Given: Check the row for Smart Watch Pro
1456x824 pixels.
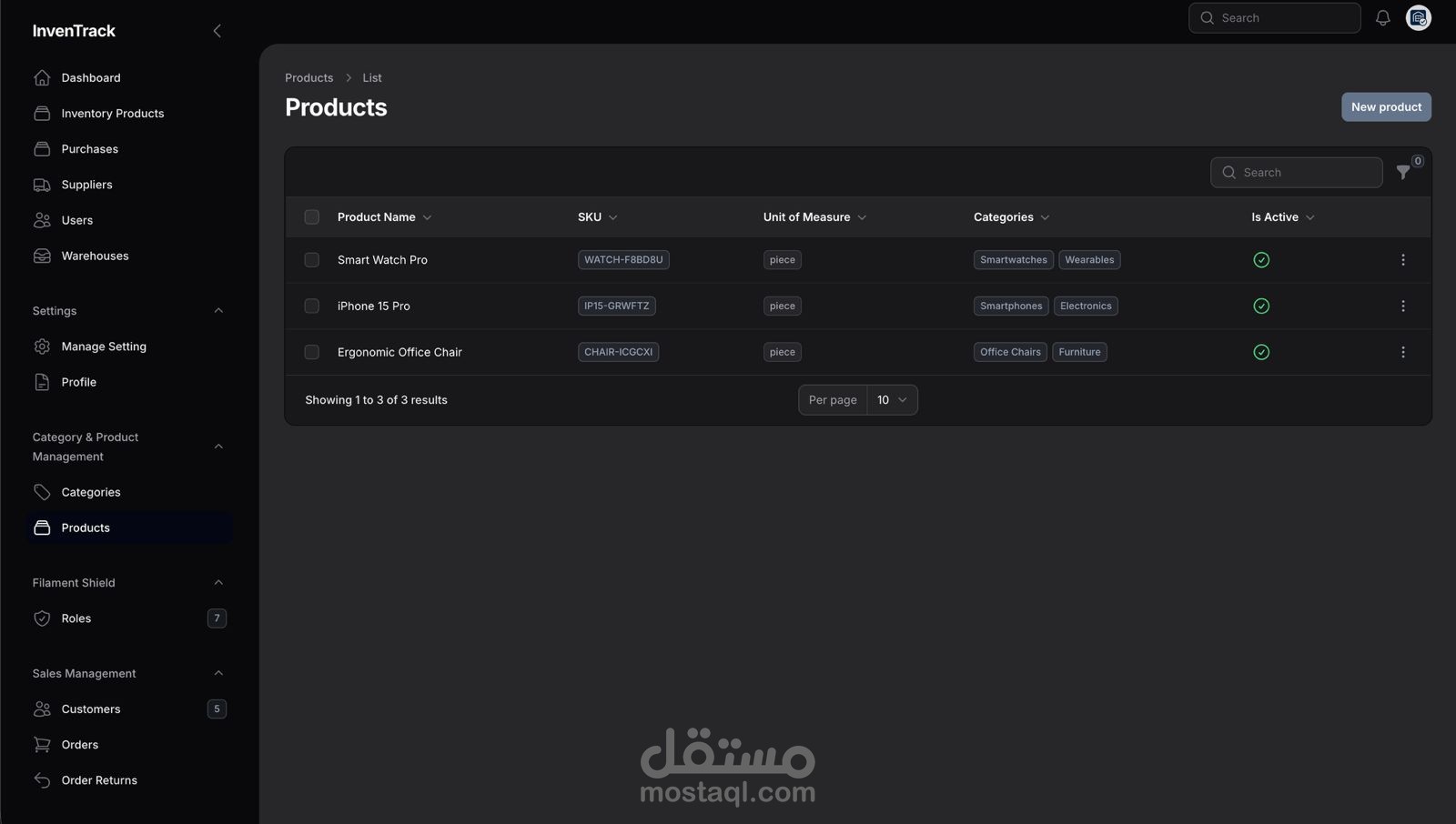Looking at the screenshot, I should 311,259.
